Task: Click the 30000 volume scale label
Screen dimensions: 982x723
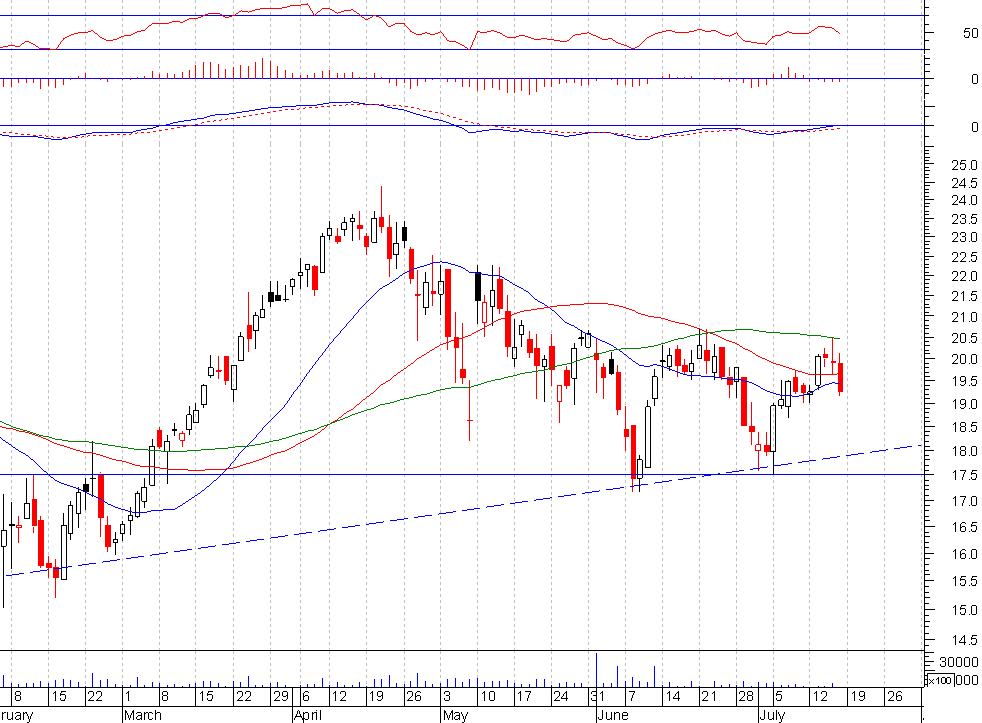Action: [x=958, y=662]
